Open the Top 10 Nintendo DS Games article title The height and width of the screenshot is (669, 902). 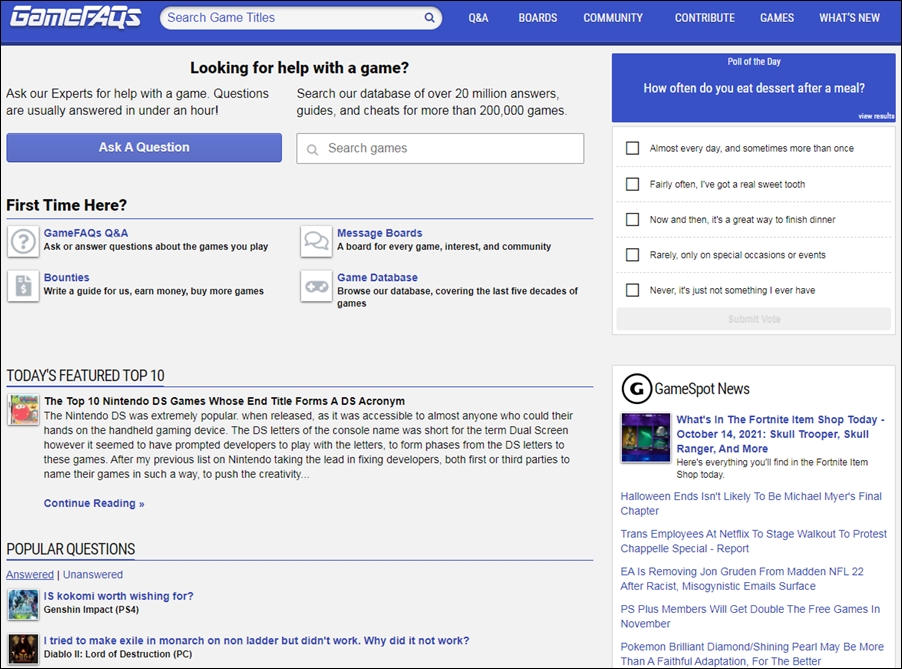(x=224, y=401)
